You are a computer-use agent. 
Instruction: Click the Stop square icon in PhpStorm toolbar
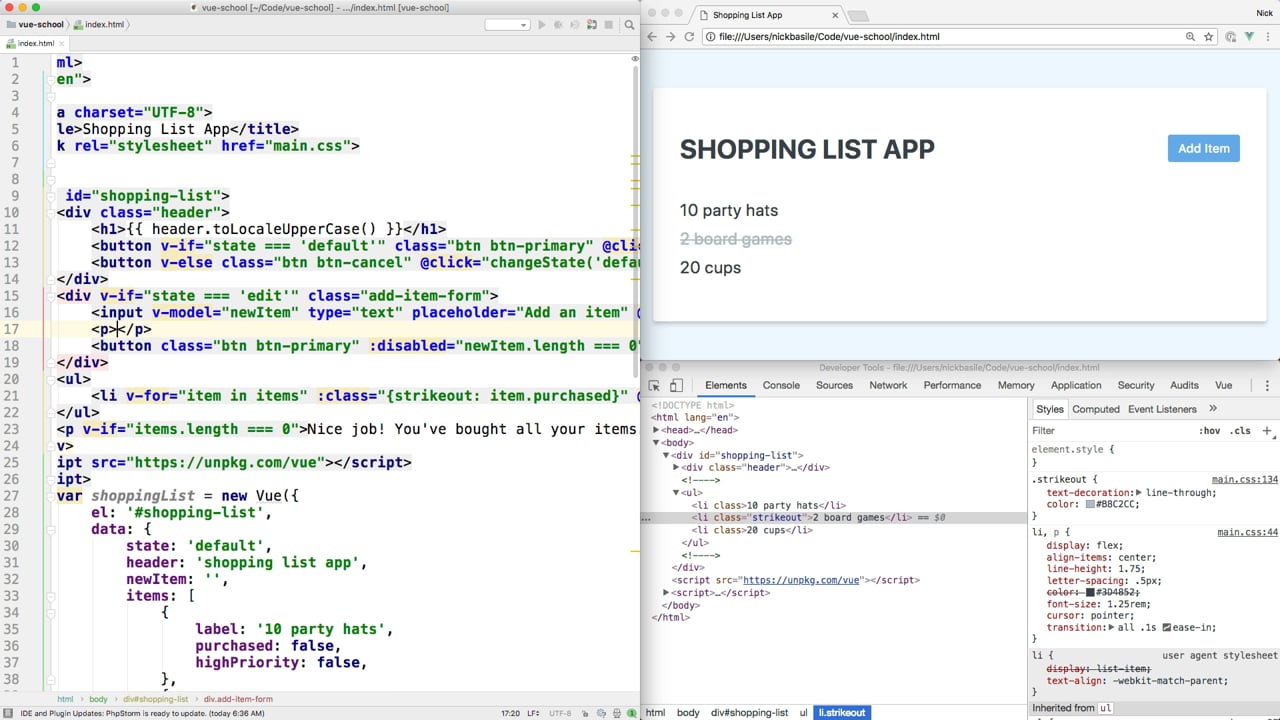click(608, 24)
